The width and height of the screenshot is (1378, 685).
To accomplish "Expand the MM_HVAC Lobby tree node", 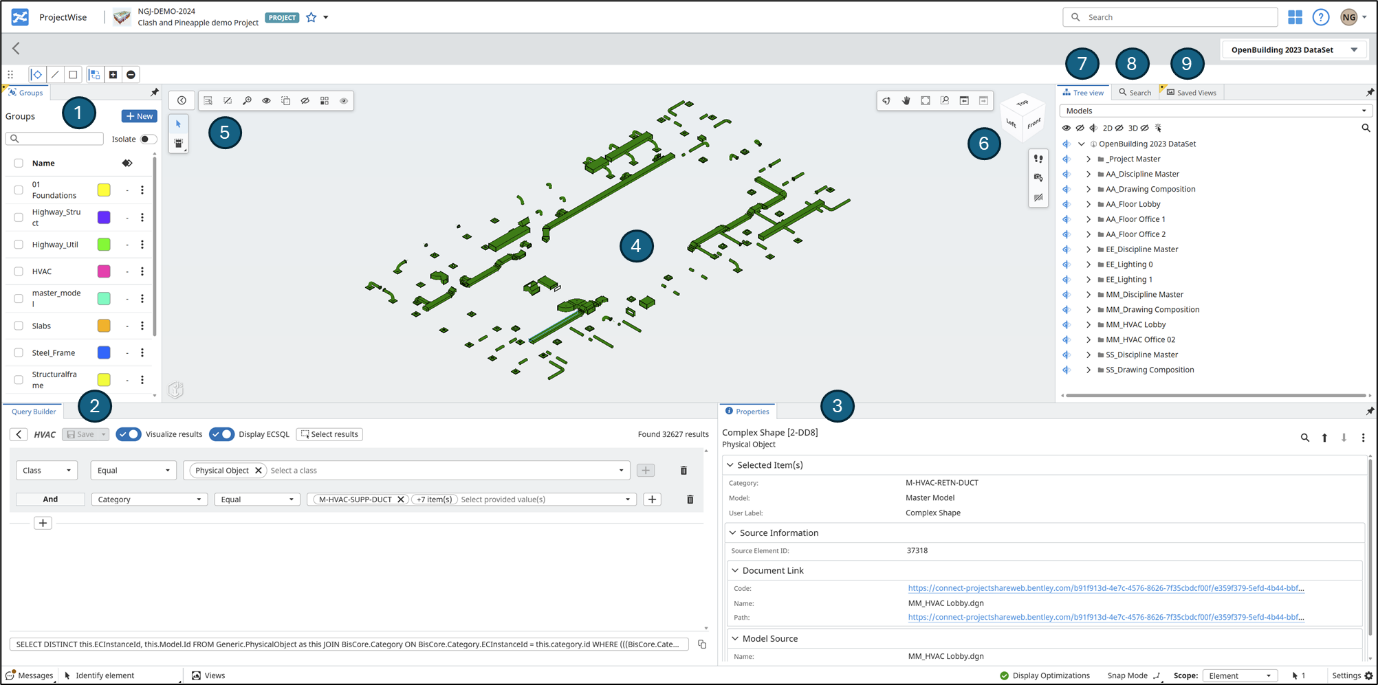I will 1088,325.
